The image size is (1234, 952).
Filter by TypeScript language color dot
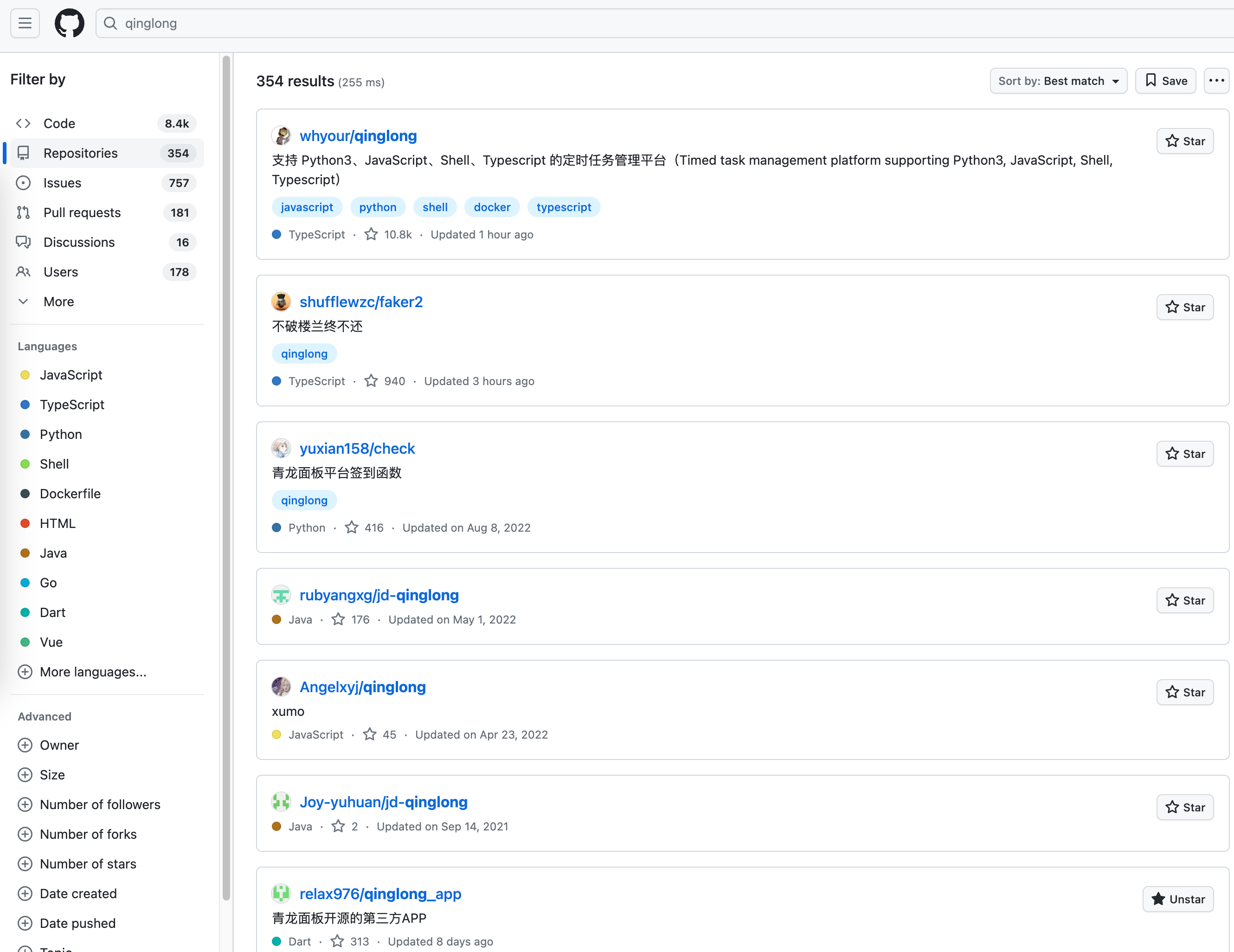25,405
